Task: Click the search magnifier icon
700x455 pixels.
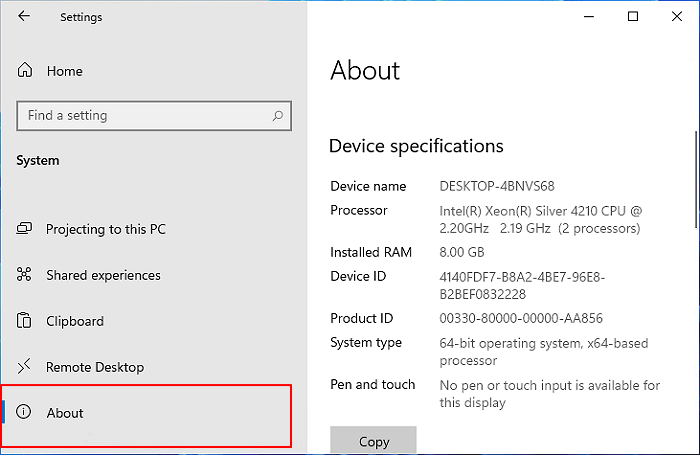Action: pos(278,116)
